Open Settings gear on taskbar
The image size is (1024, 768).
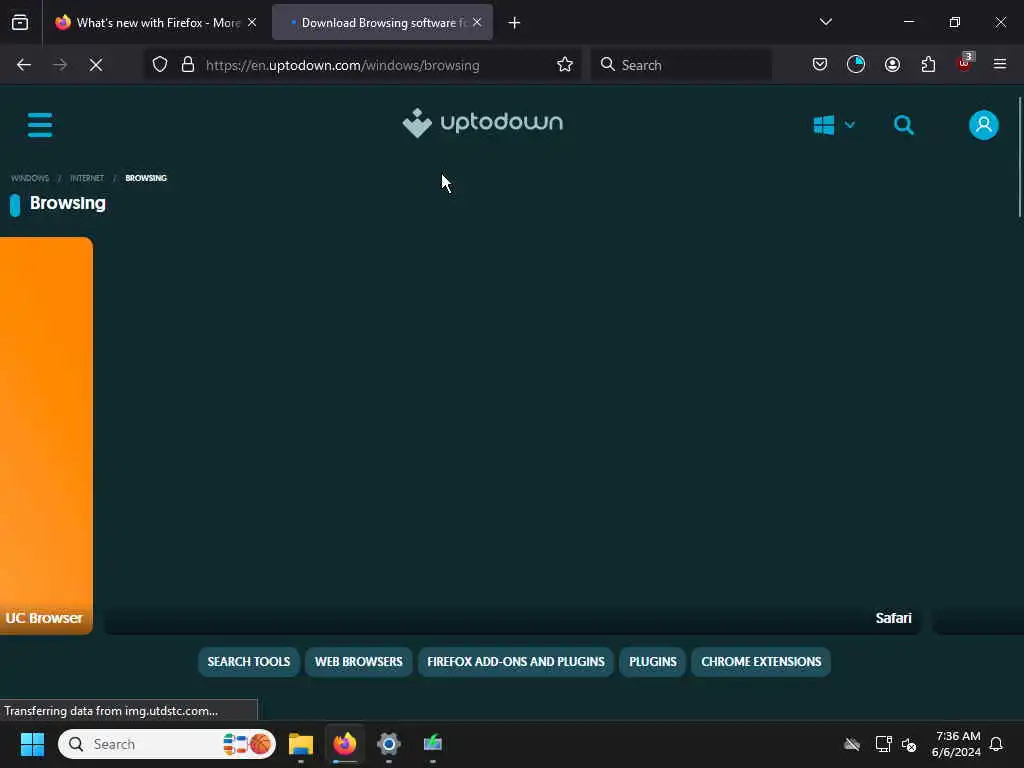389,744
